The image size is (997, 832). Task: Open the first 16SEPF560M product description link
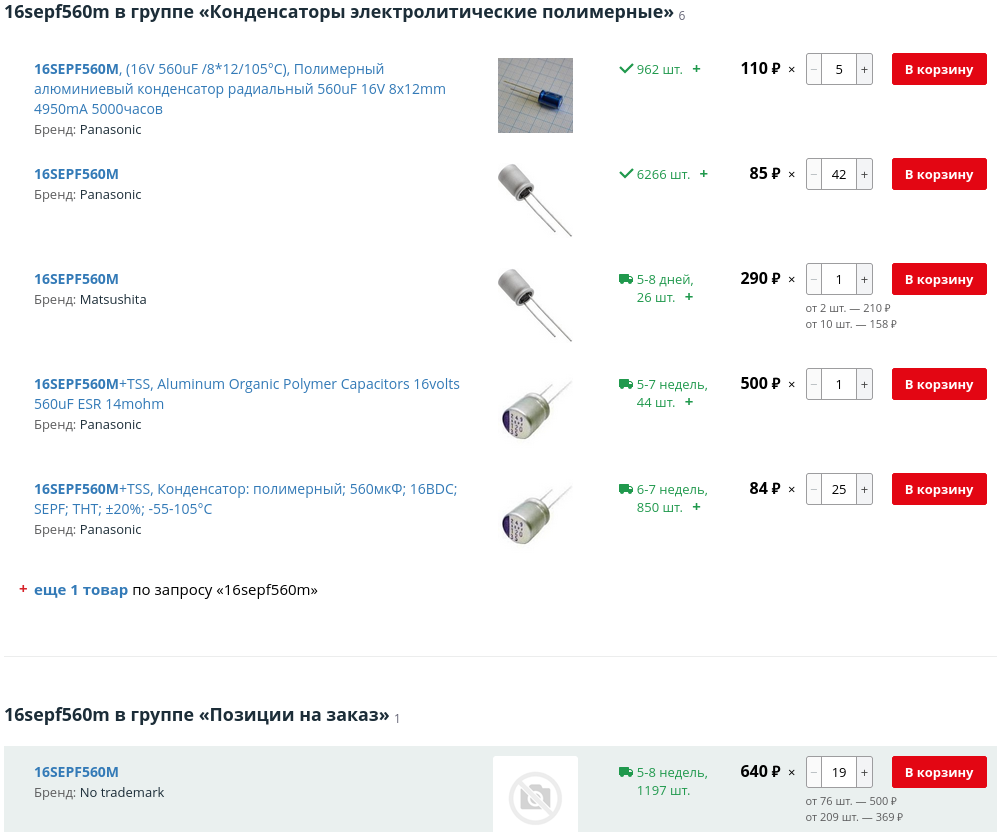pos(76,69)
